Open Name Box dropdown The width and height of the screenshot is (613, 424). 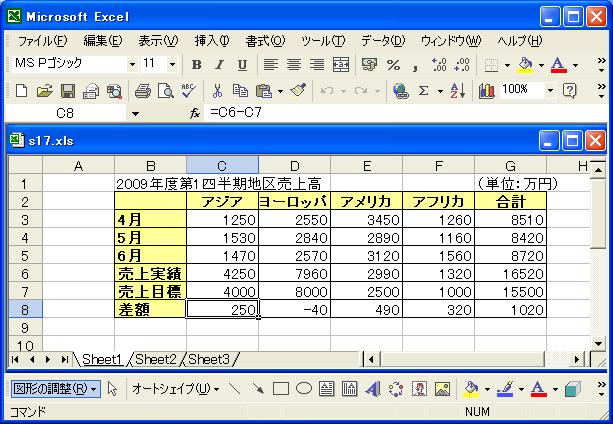click(x=135, y=114)
